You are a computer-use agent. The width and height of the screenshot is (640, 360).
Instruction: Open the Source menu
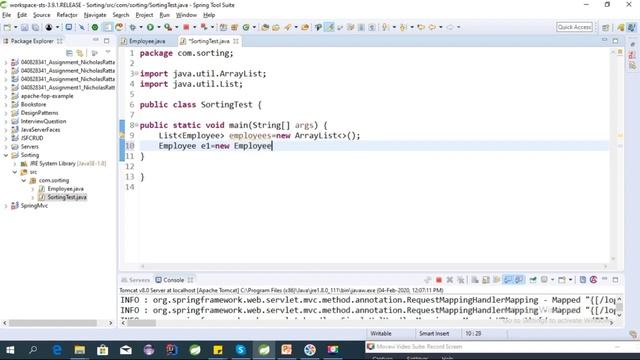(42, 15)
